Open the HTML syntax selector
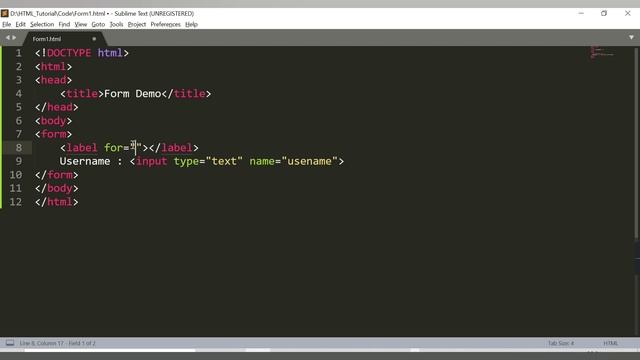640x360 pixels. click(610, 343)
